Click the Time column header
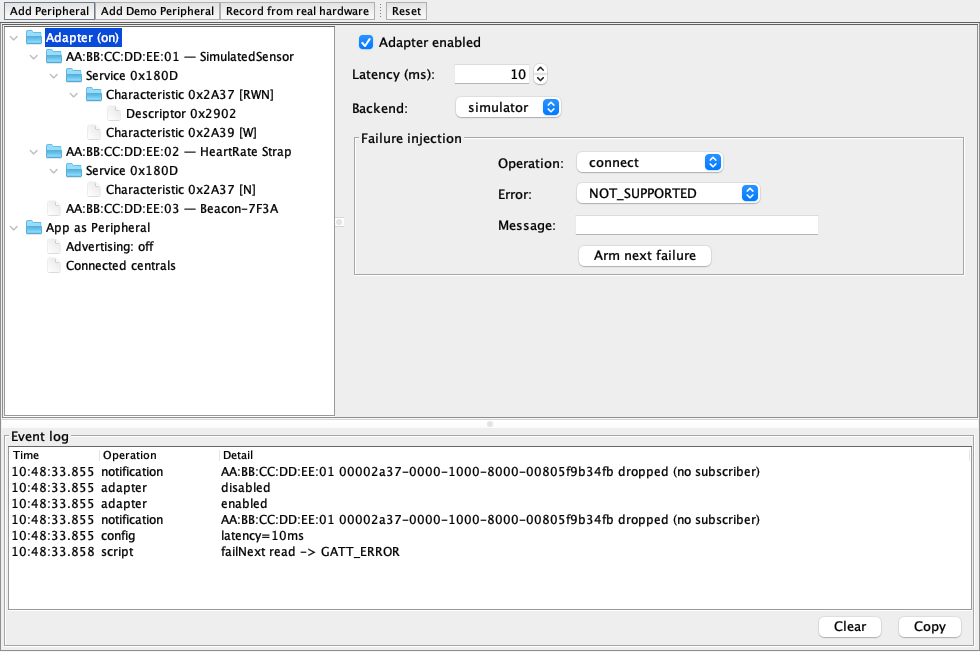Viewport: 980px width, 652px height. [x=54, y=455]
